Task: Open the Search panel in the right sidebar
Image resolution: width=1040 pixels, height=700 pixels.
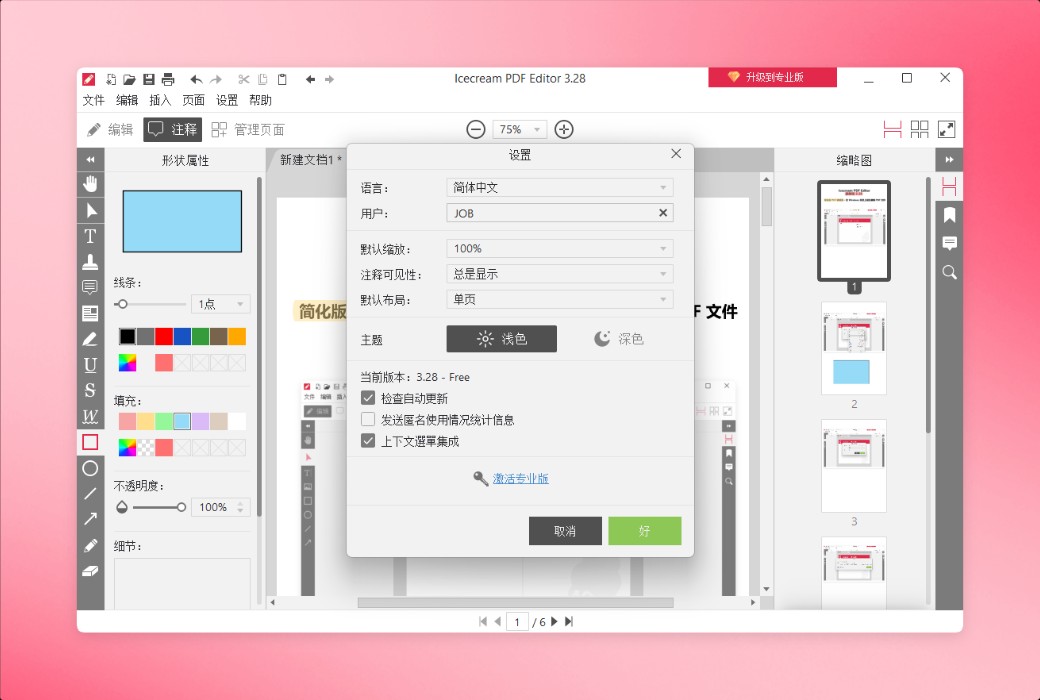Action: click(x=948, y=272)
